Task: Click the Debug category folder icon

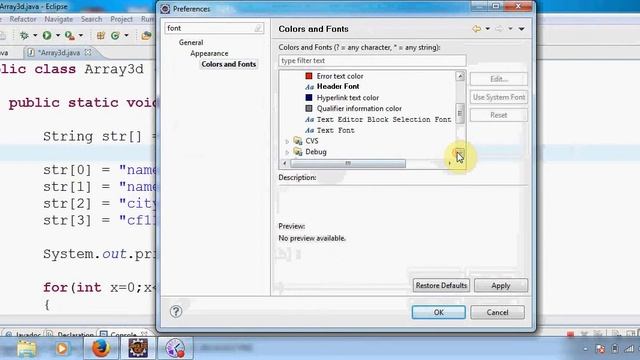Action: pos(298,152)
